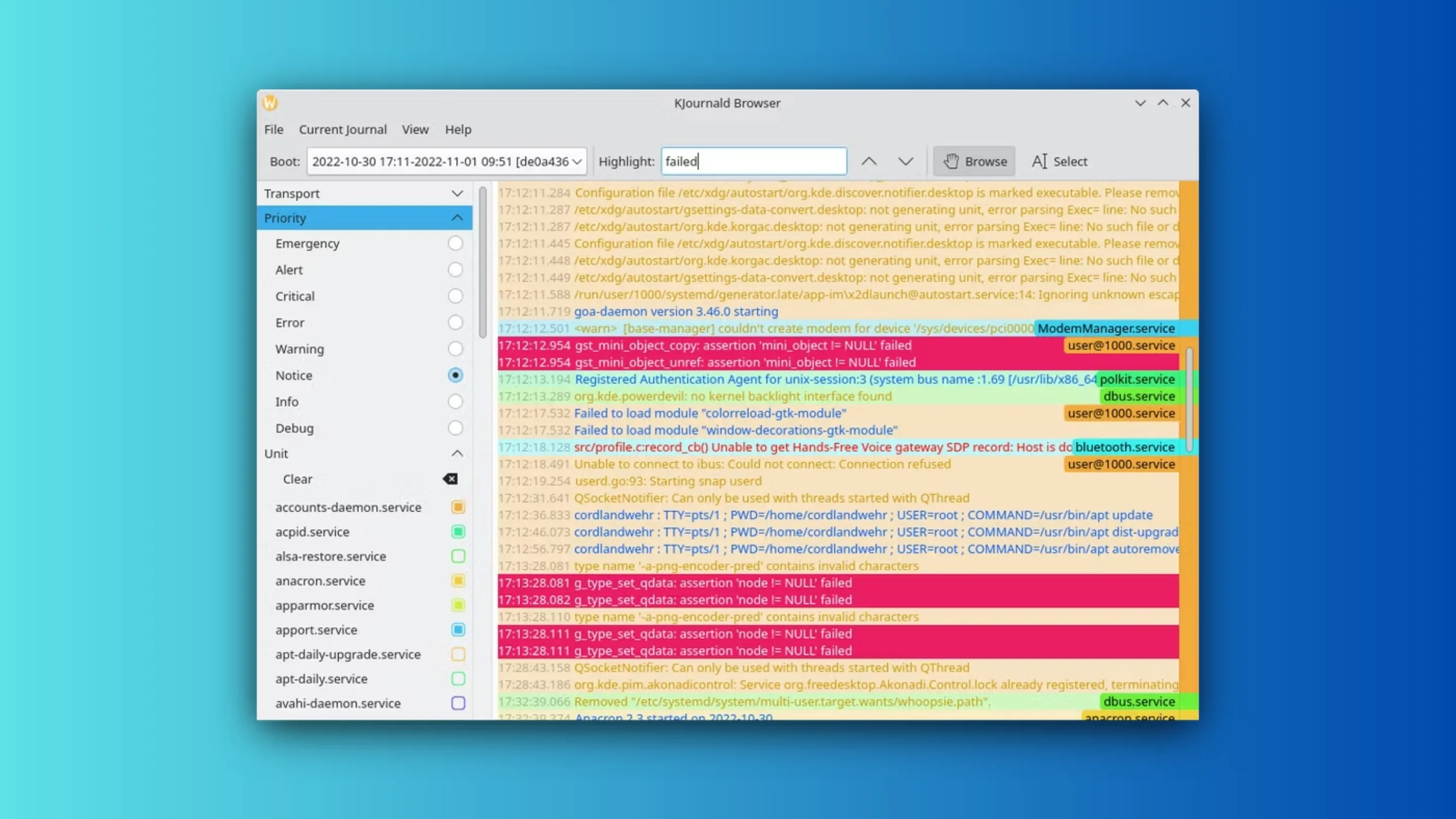
Task: Jump to previous highlight match arrow
Action: coord(869,162)
